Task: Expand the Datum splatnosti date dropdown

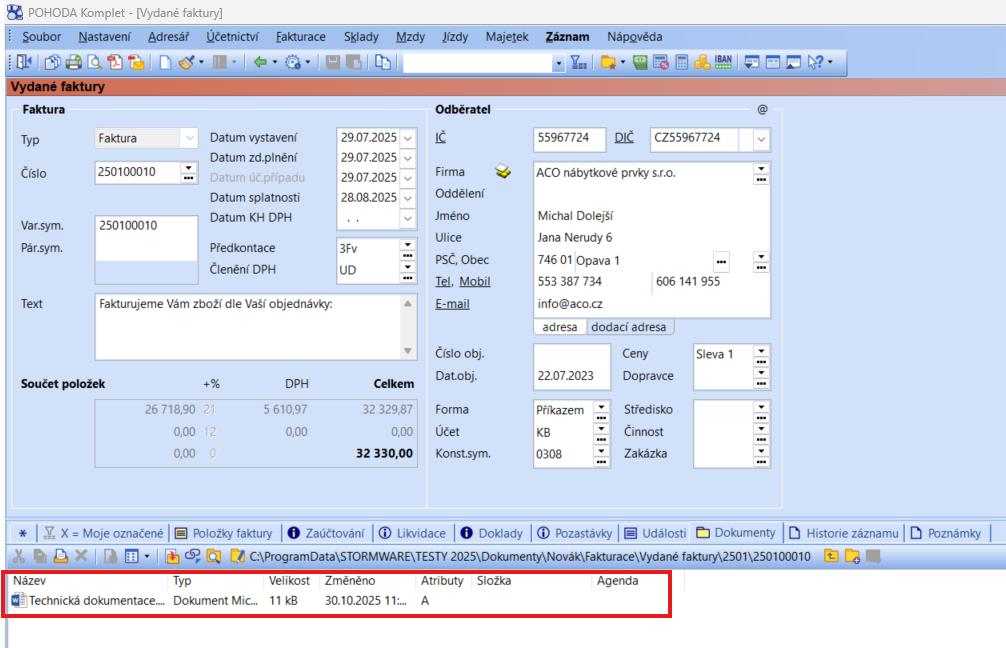Action: [x=407, y=198]
